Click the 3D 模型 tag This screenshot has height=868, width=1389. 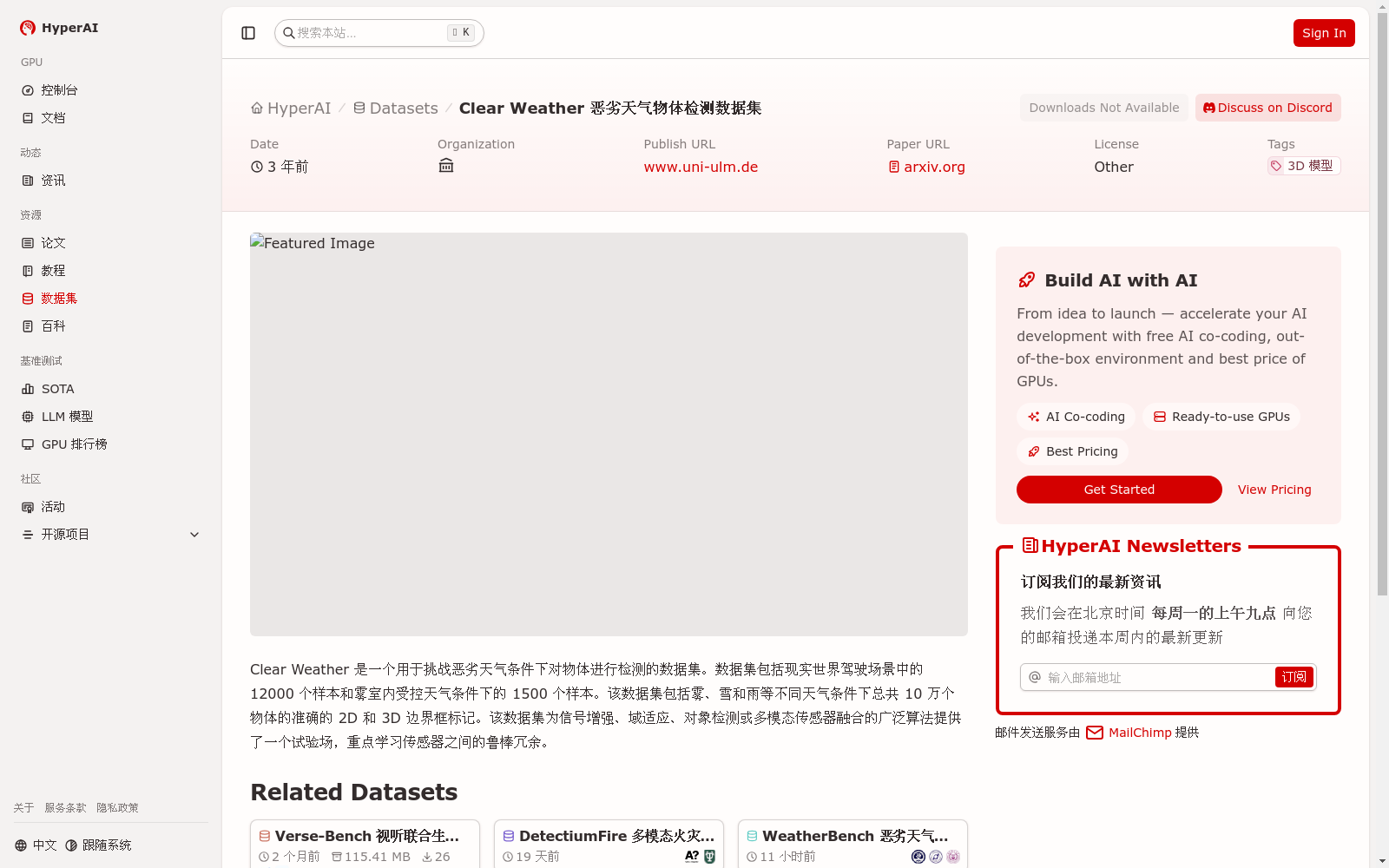pos(1304,166)
